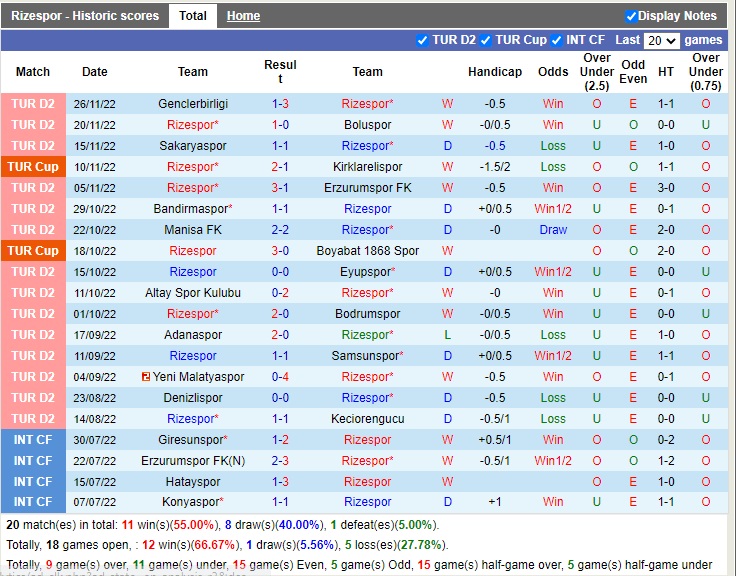Image resolution: width=736 pixels, height=576 pixels.
Task: Open the 2-3 result for Erzurumspor FK(N)
Action: (x=280, y=461)
